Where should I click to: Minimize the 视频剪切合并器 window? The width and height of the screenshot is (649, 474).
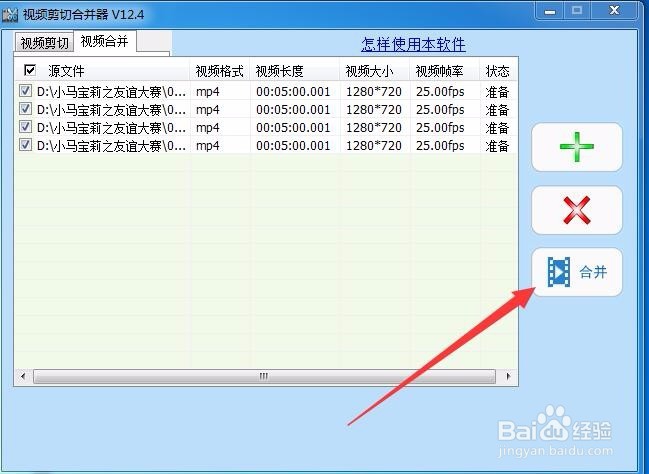(550, 11)
